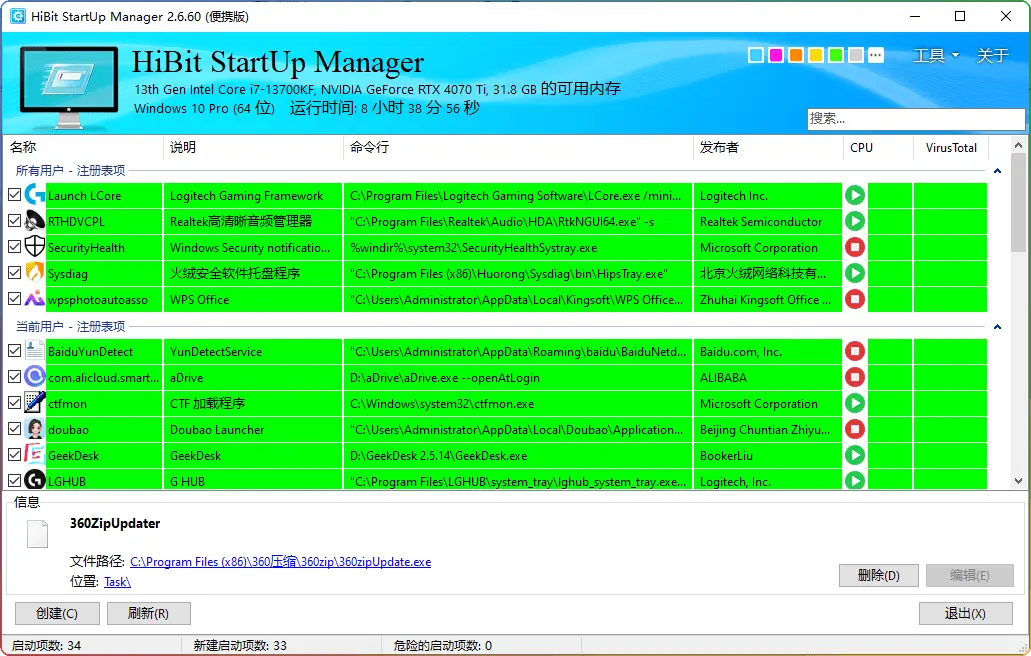
Task: Click the LGHUB Logitech G icon
Action: [34, 481]
